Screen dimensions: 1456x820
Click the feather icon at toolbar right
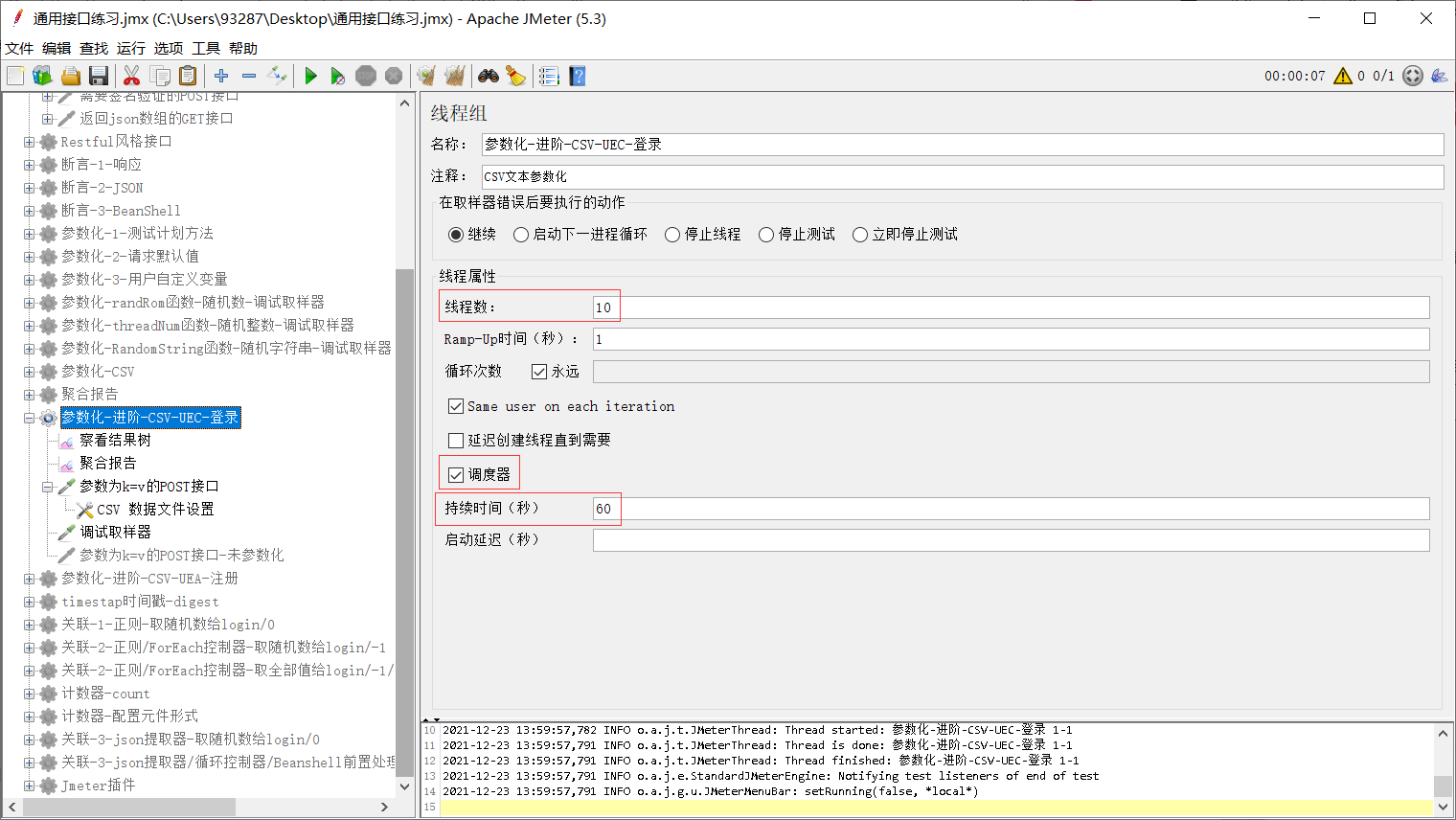[x=1439, y=76]
